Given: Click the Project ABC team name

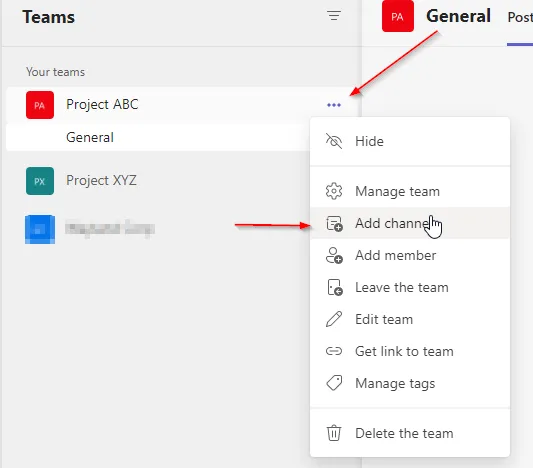Looking at the screenshot, I should pos(102,104).
